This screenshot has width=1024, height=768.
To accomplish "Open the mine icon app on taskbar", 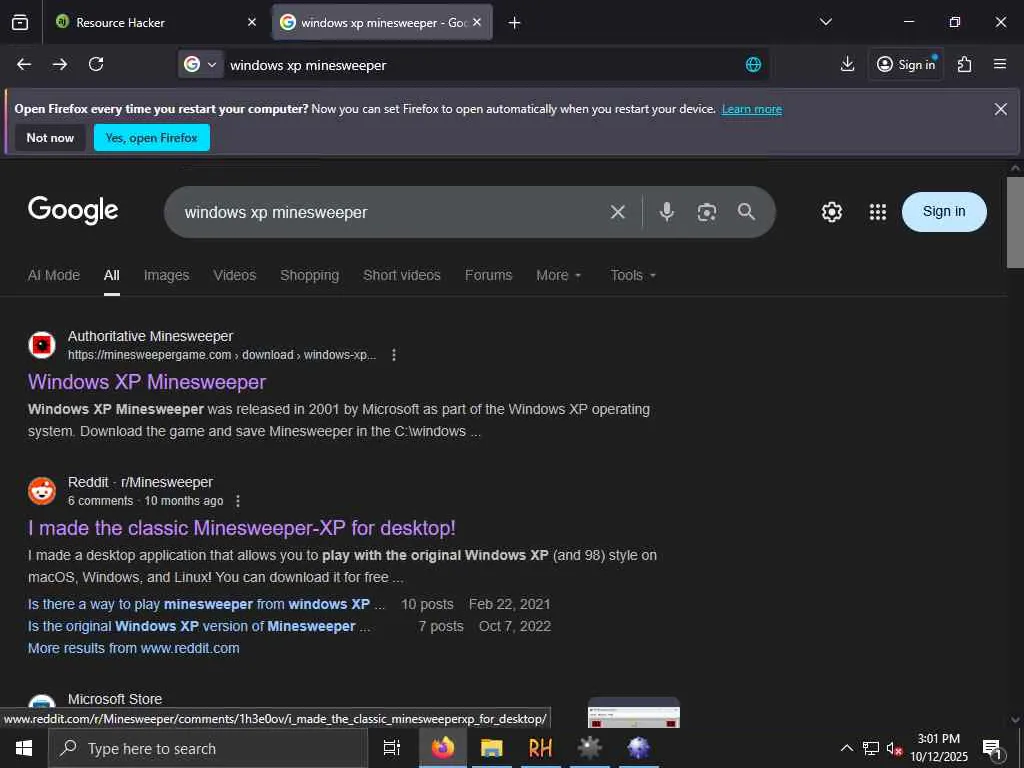I will (x=589, y=748).
